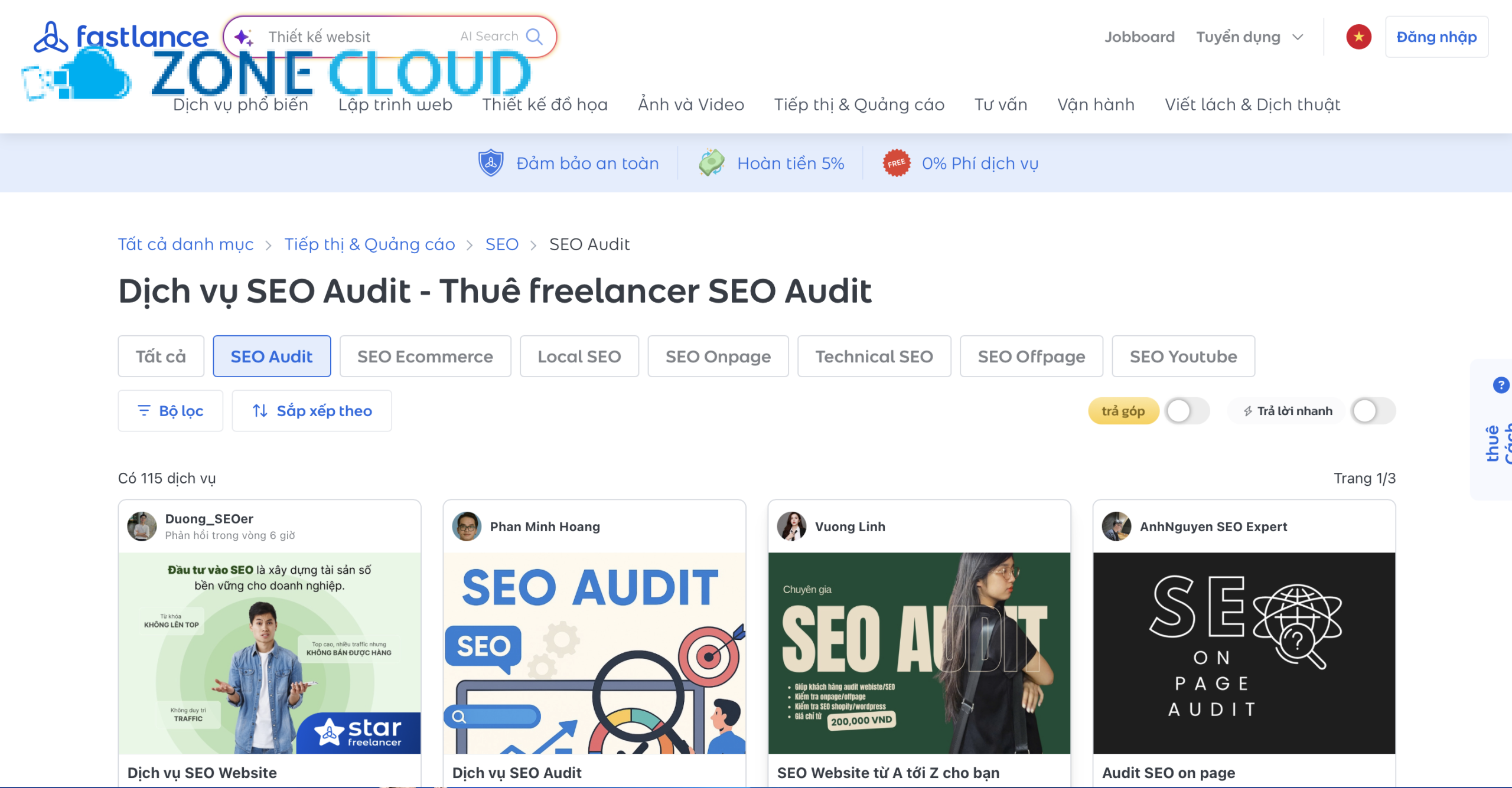Screen dimensions: 1512x788
Task: Open the Bộ lọc filter panel
Action: point(170,411)
